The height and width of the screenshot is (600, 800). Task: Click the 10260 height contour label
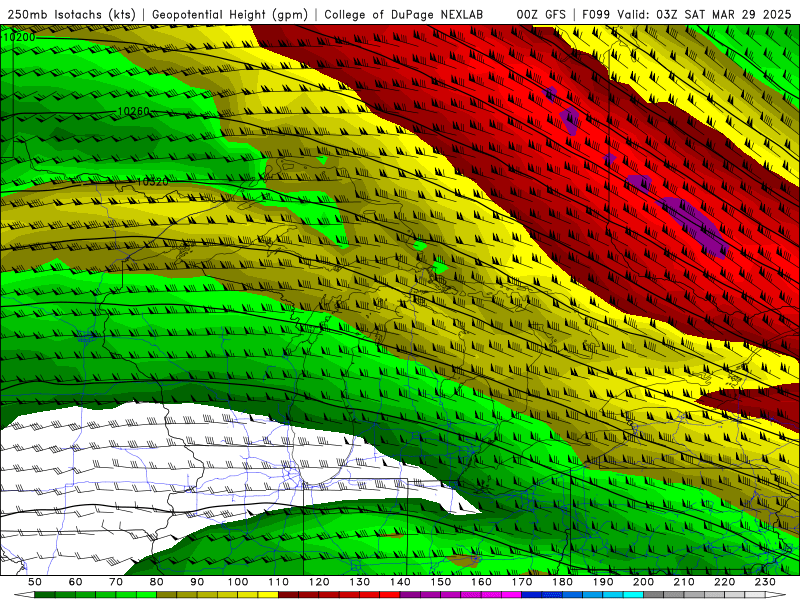pyautogui.click(x=134, y=111)
